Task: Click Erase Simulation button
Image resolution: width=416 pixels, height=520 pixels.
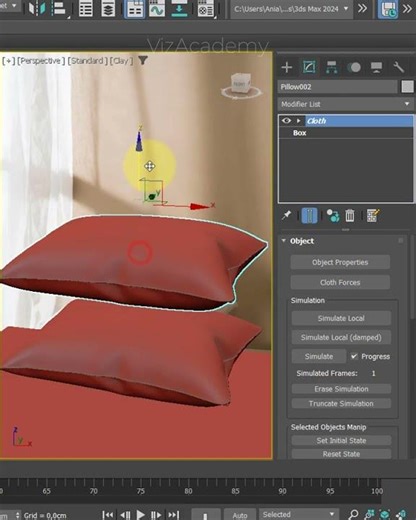Action: point(341,389)
